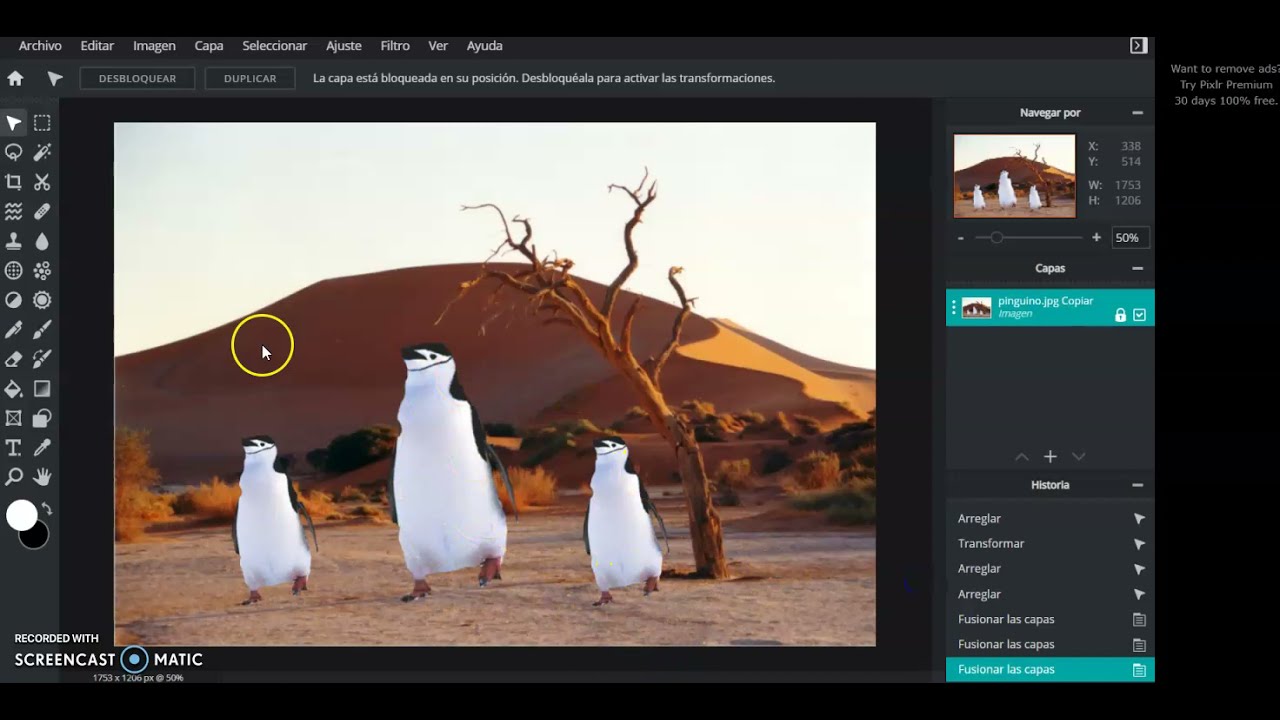Open the Filtro menu
1280x720 pixels.
click(x=395, y=46)
